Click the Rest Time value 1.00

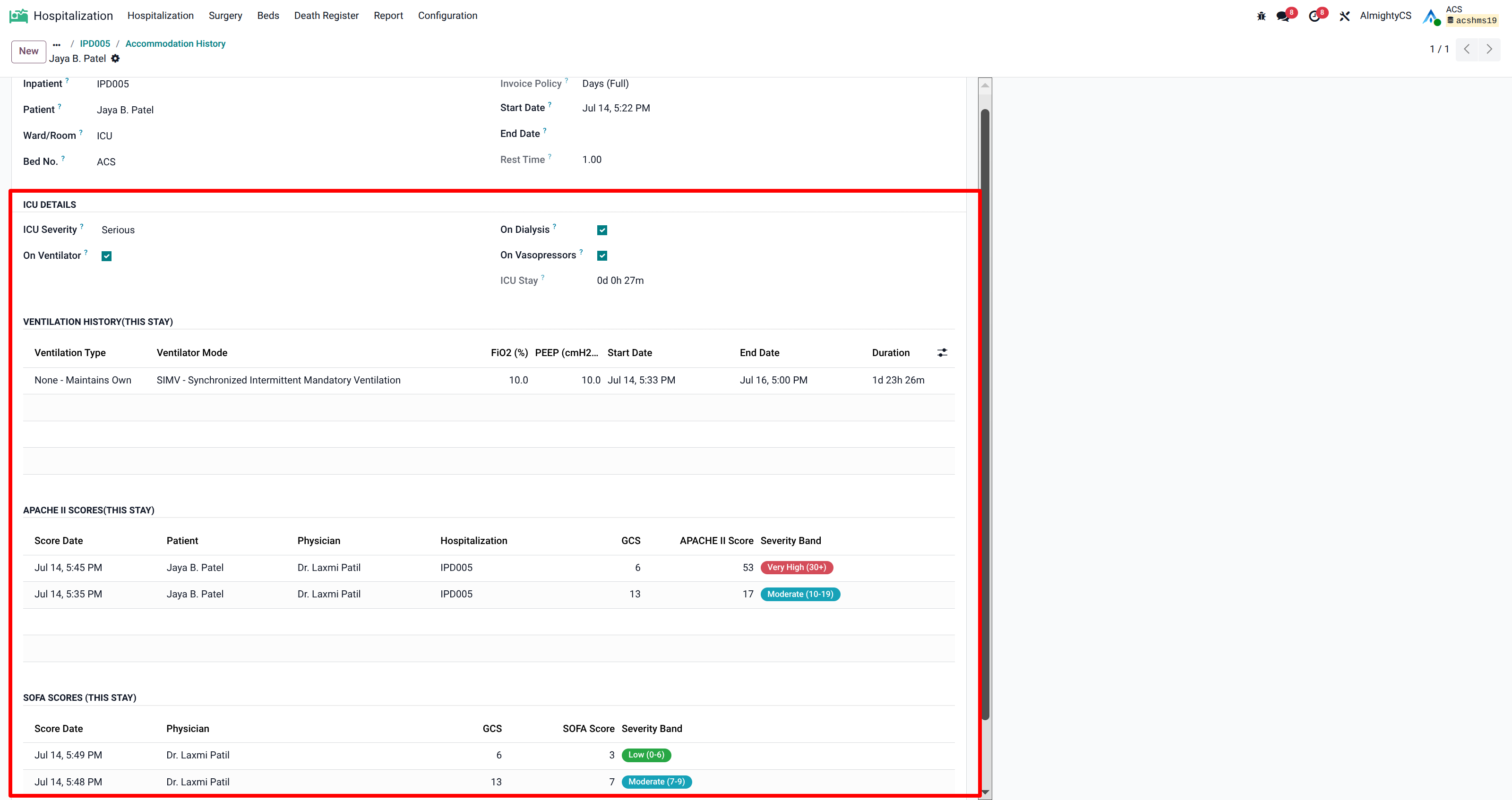pos(592,160)
